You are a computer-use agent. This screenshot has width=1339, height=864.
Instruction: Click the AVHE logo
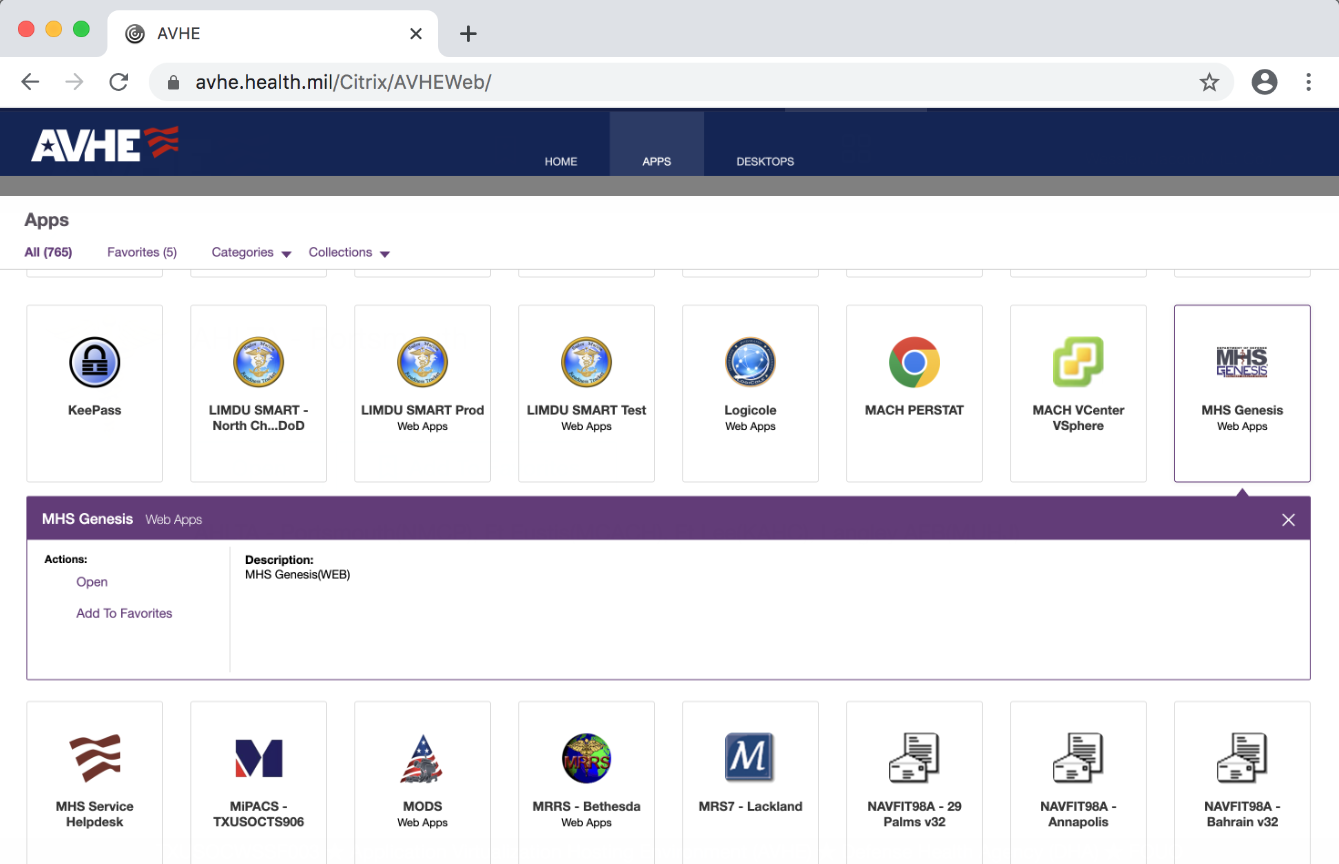105,145
